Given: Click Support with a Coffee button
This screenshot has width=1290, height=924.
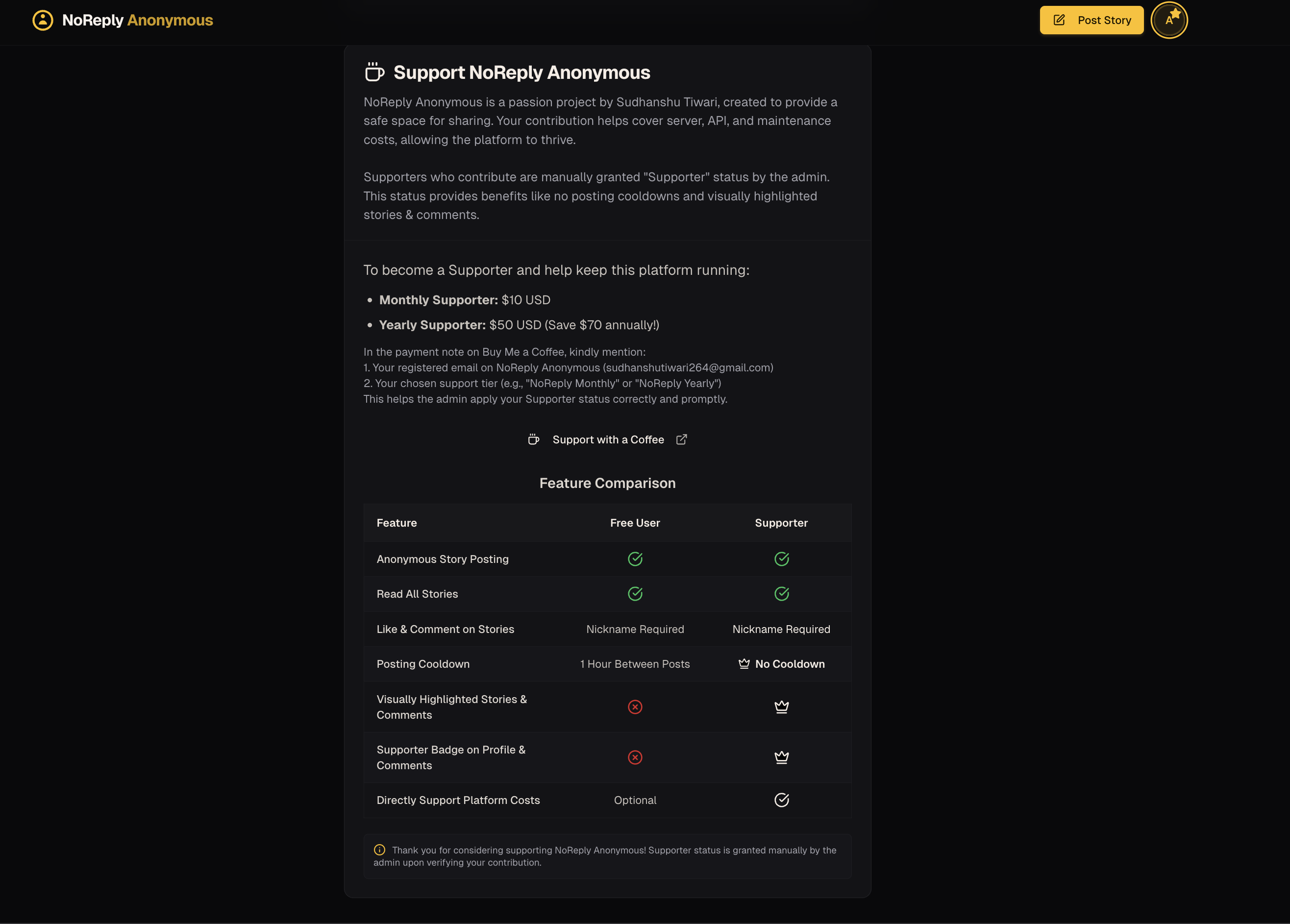Looking at the screenshot, I should pyautogui.click(x=607, y=439).
